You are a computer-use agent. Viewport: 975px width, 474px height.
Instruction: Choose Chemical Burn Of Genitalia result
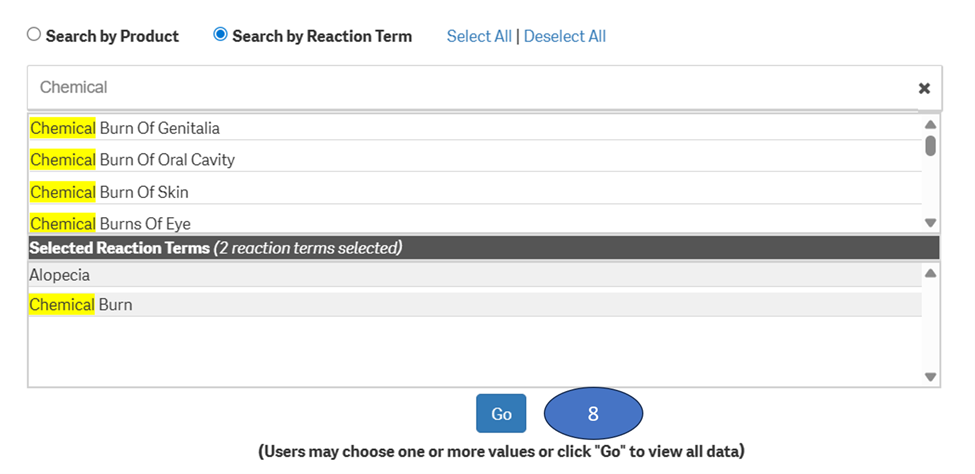coord(125,128)
